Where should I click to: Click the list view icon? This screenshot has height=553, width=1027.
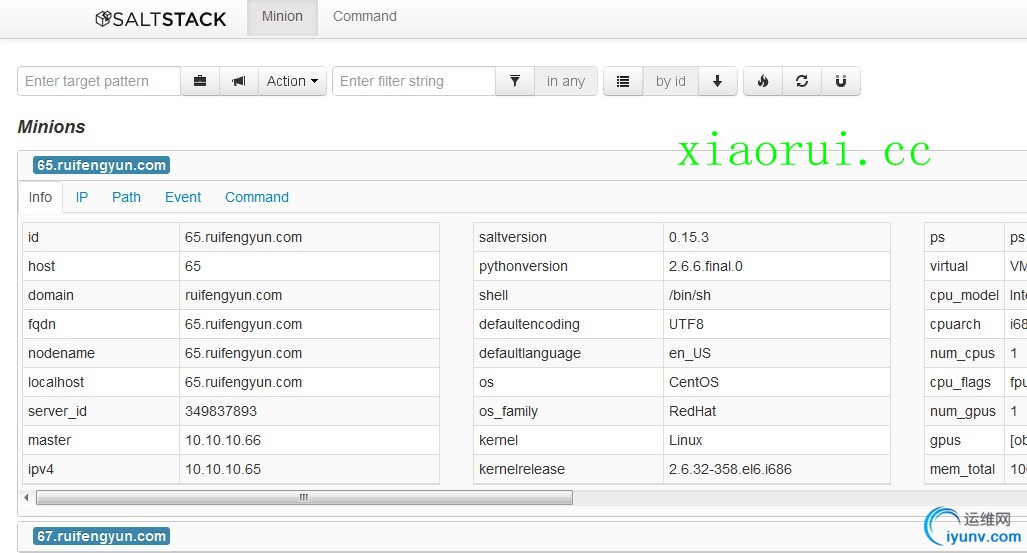623,81
